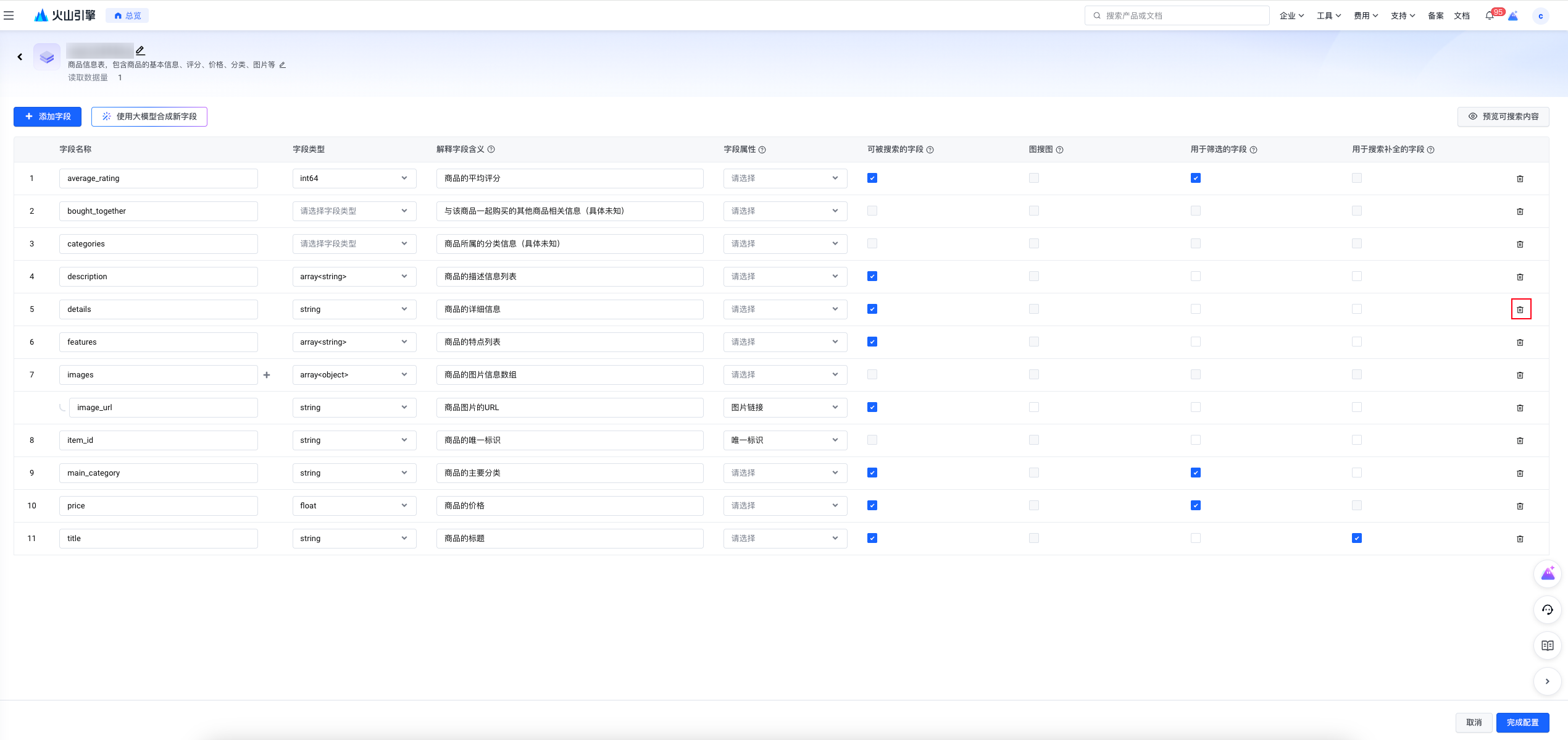
Task: Click 添加字段 button
Action: click(48, 117)
